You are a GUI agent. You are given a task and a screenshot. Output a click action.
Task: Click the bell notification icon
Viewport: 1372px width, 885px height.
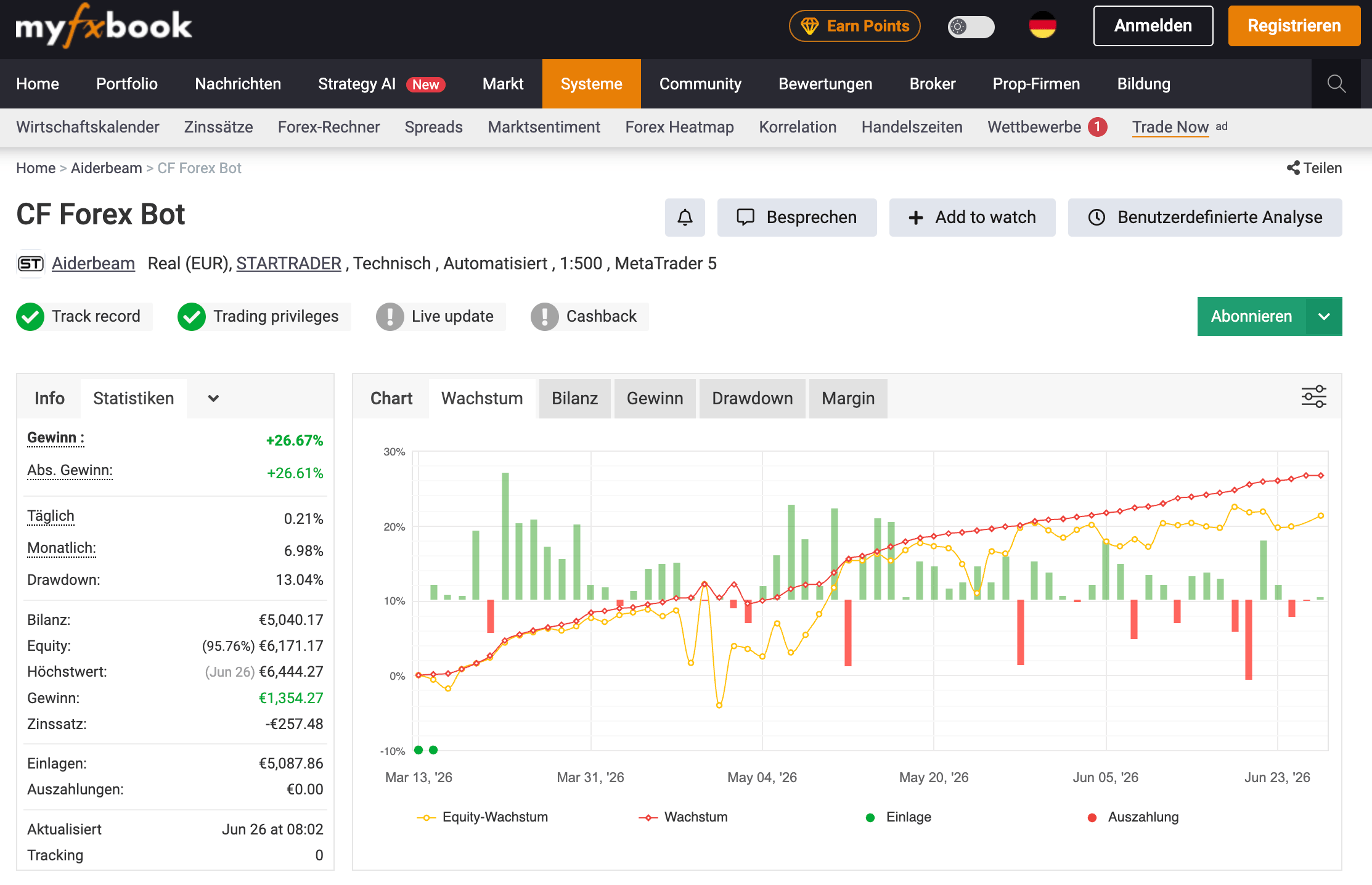(x=685, y=217)
